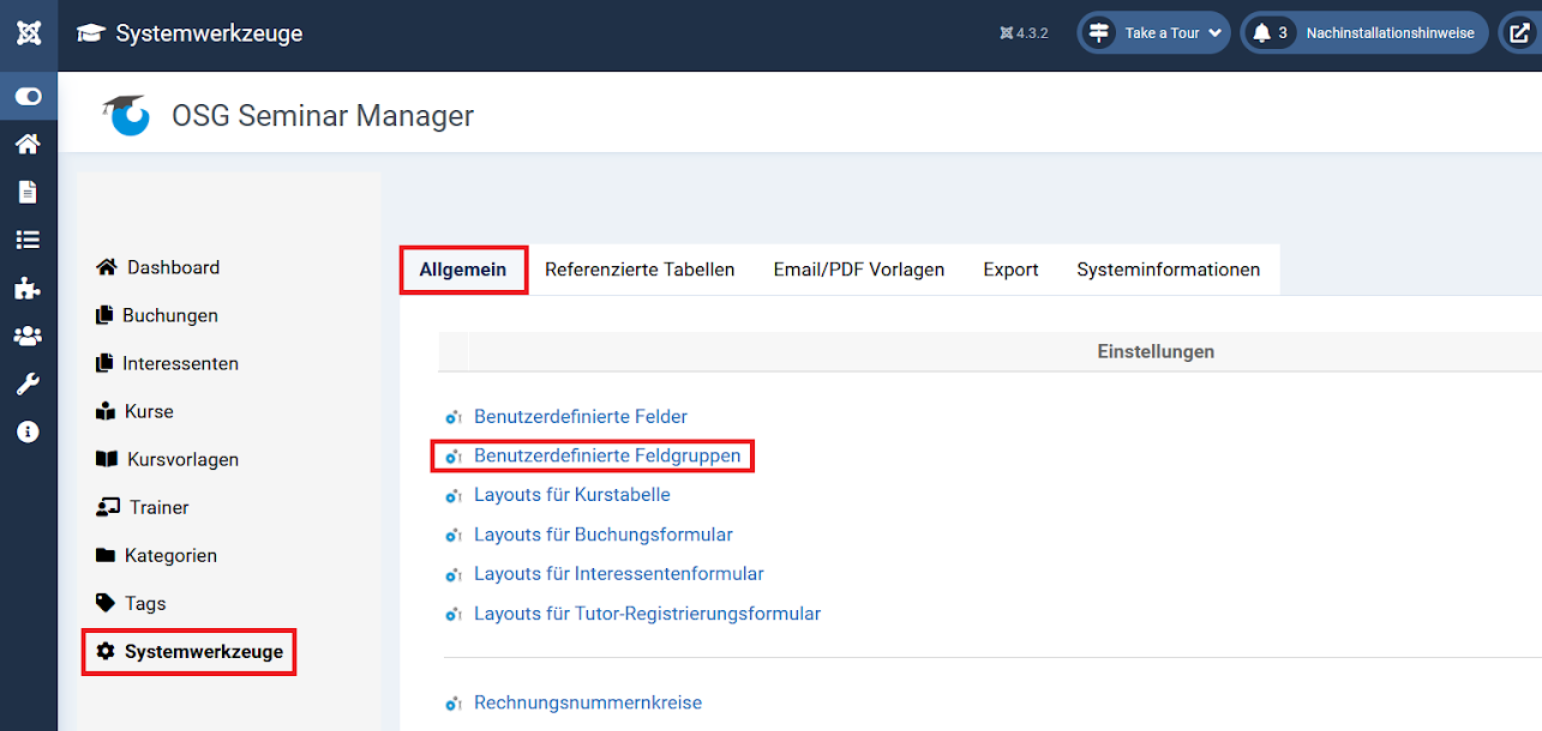The height and width of the screenshot is (731, 1542).
Task: Go to Buchungen in the left menu
Action: coord(170,316)
